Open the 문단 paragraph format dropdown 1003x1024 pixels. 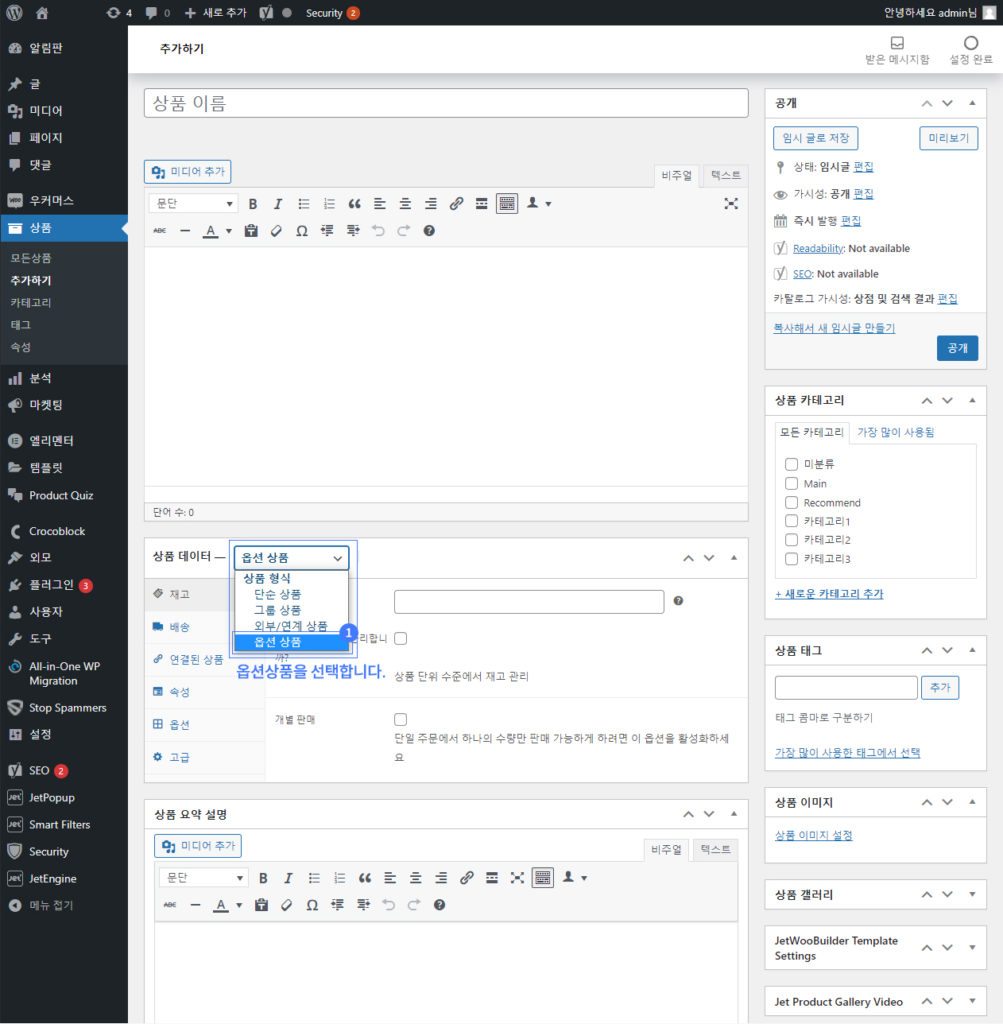tap(193, 204)
